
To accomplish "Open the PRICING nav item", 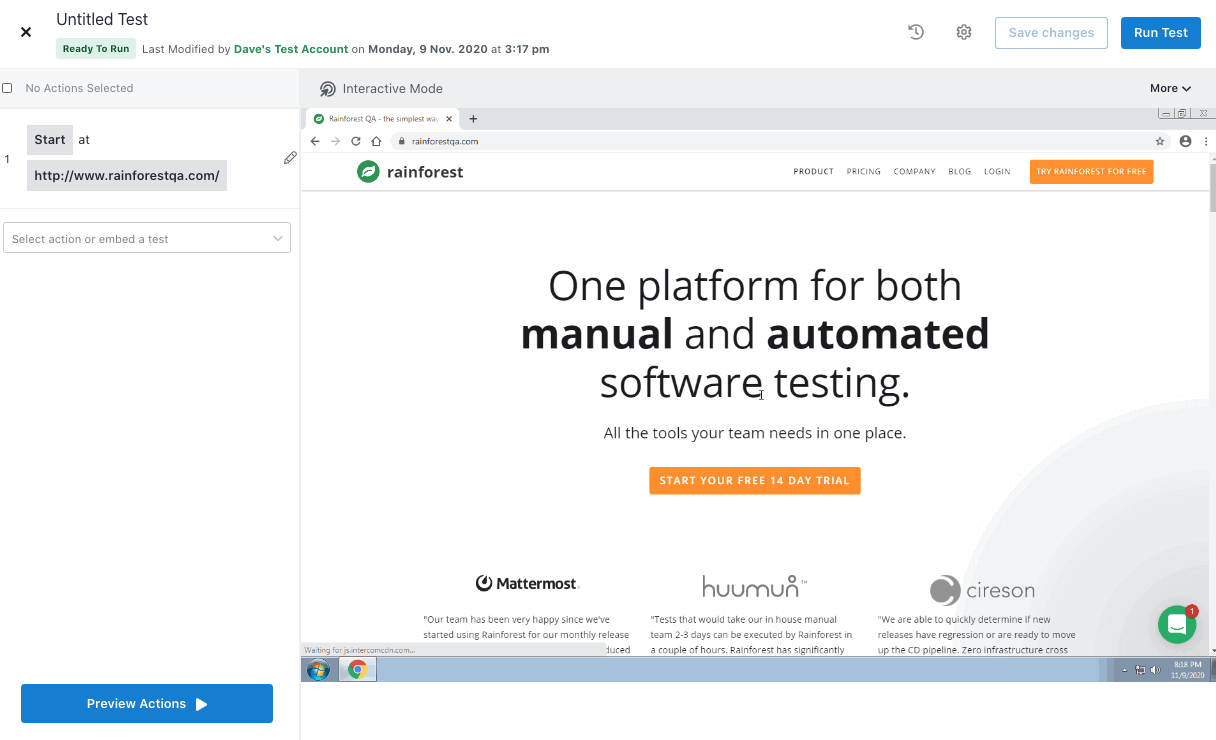I will (x=863, y=172).
